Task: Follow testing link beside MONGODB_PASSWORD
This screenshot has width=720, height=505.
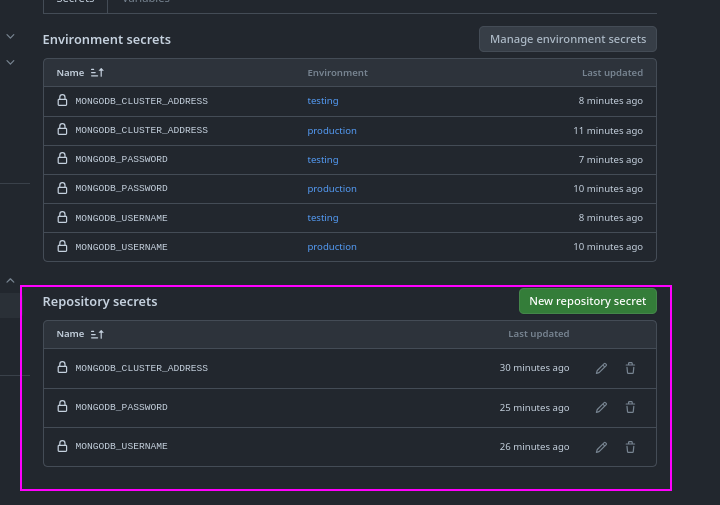Action: [x=322, y=160]
